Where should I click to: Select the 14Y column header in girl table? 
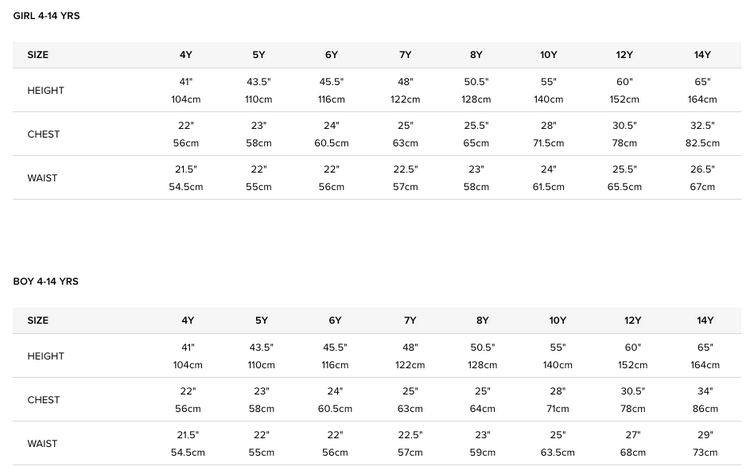coord(702,55)
